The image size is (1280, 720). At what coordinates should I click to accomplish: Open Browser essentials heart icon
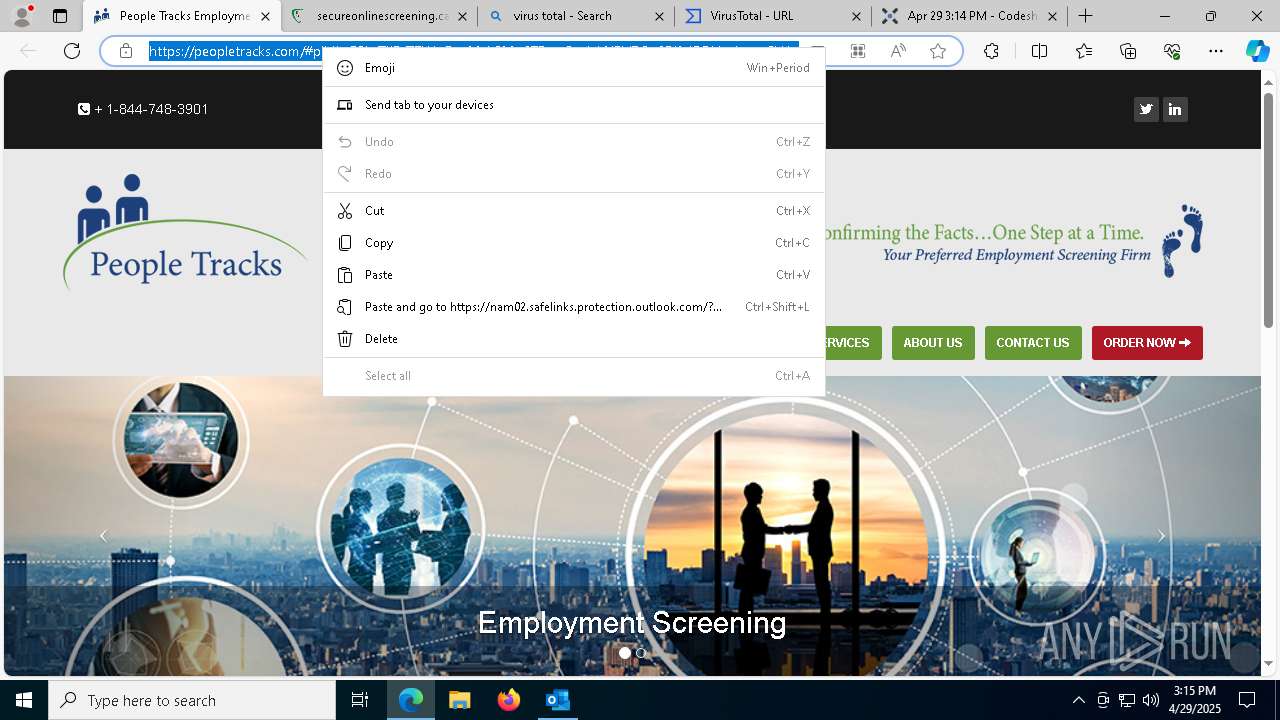point(1172,51)
